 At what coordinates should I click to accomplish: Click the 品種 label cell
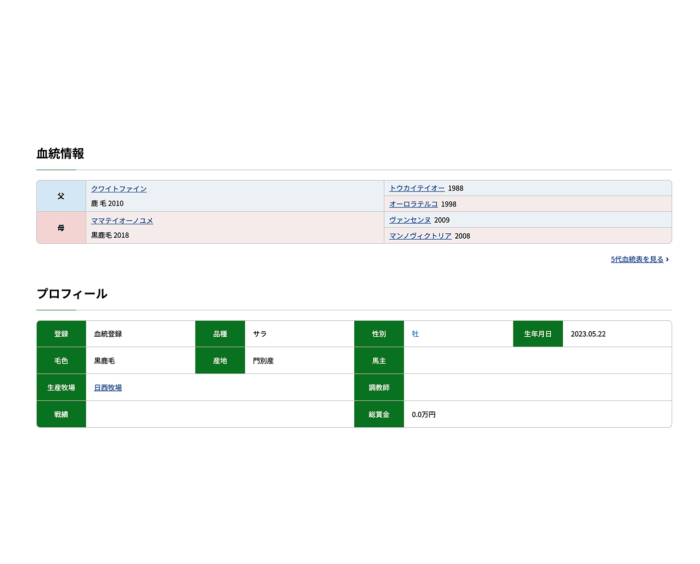[220, 334]
